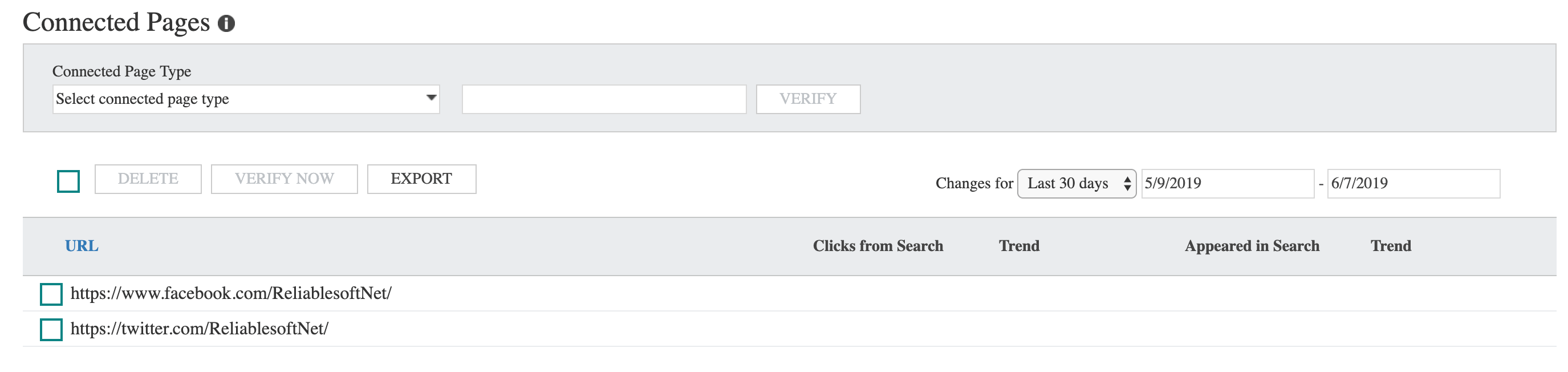Open the Facebook ReliablesoftNet URL

(231, 293)
